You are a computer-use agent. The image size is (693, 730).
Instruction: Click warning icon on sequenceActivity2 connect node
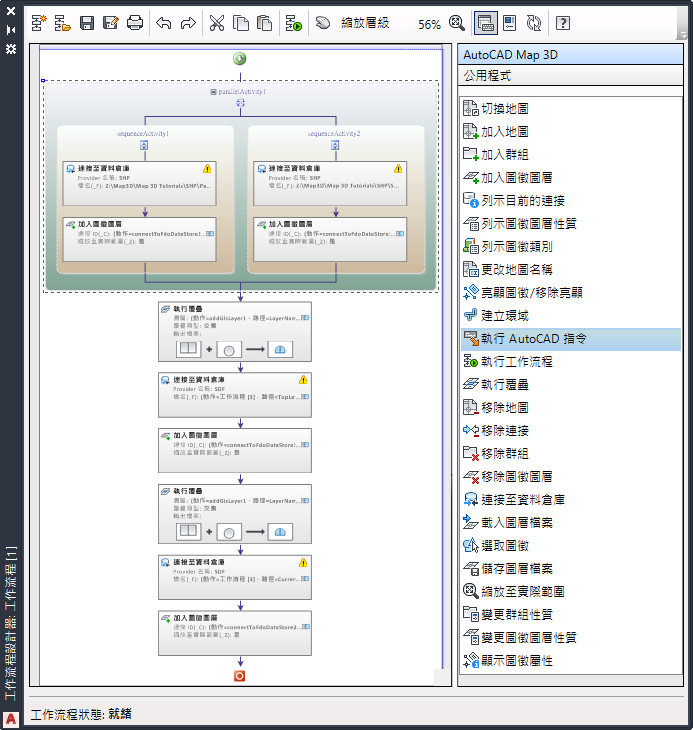coord(398,169)
